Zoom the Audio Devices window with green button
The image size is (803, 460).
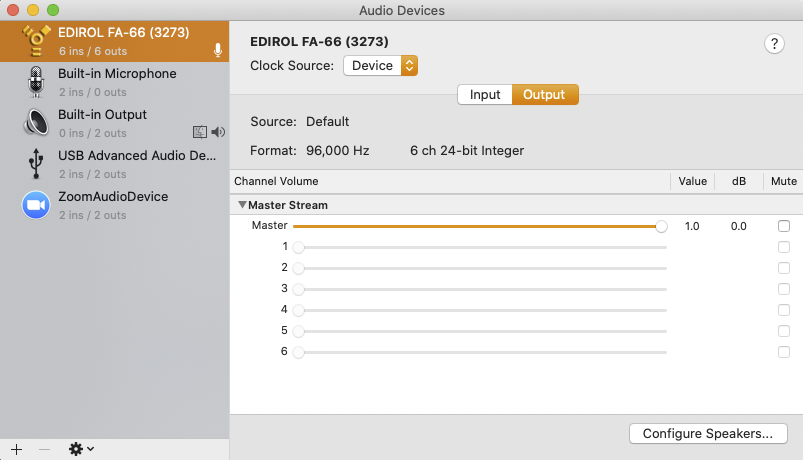53,10
